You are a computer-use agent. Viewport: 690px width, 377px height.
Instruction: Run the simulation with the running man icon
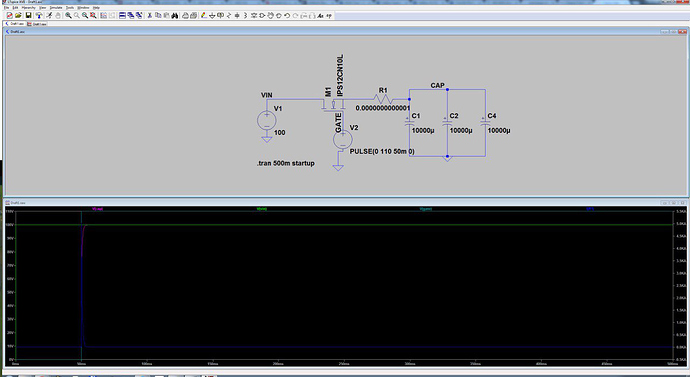click(x=49, y=15)
